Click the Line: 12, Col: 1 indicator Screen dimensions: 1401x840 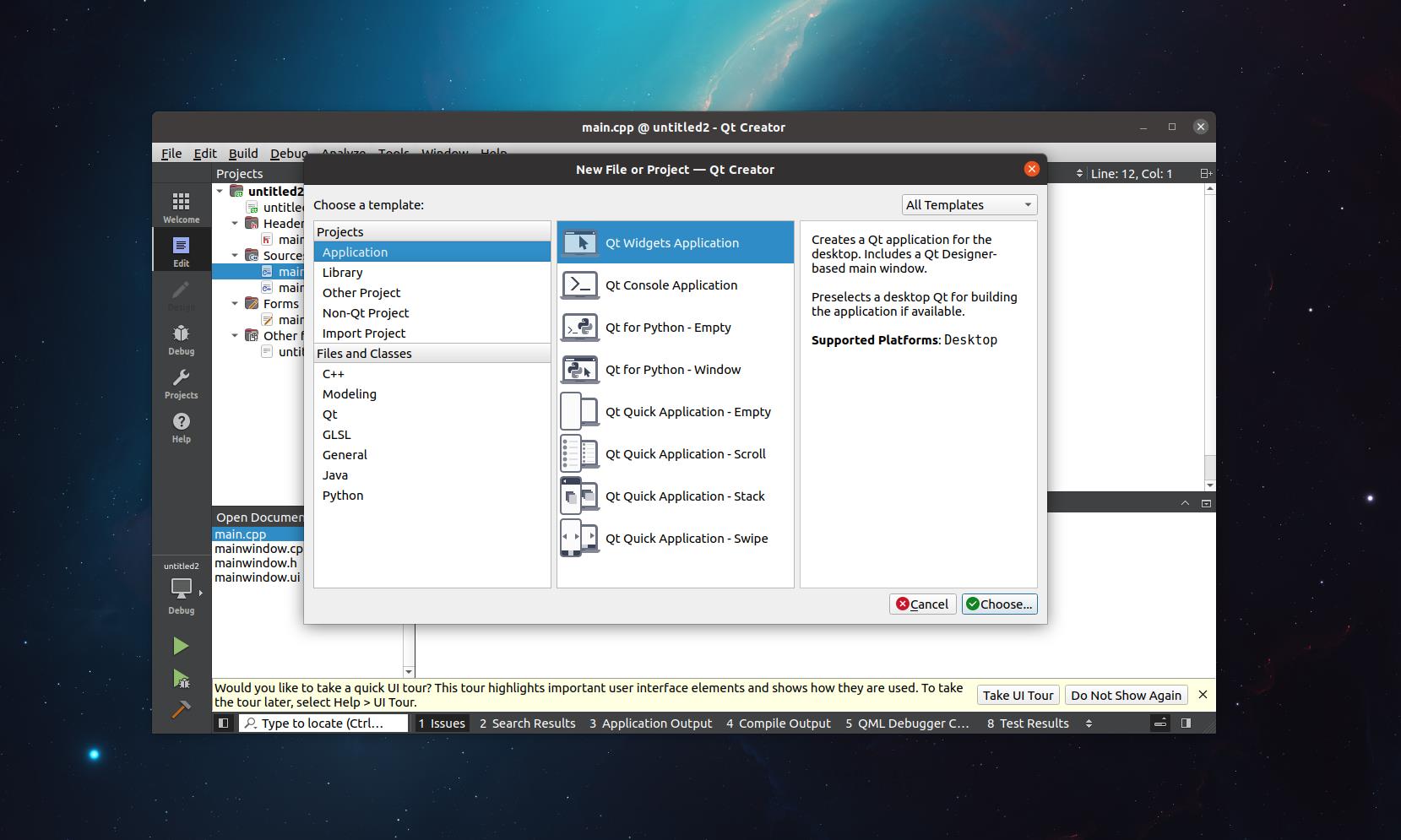1131,173
